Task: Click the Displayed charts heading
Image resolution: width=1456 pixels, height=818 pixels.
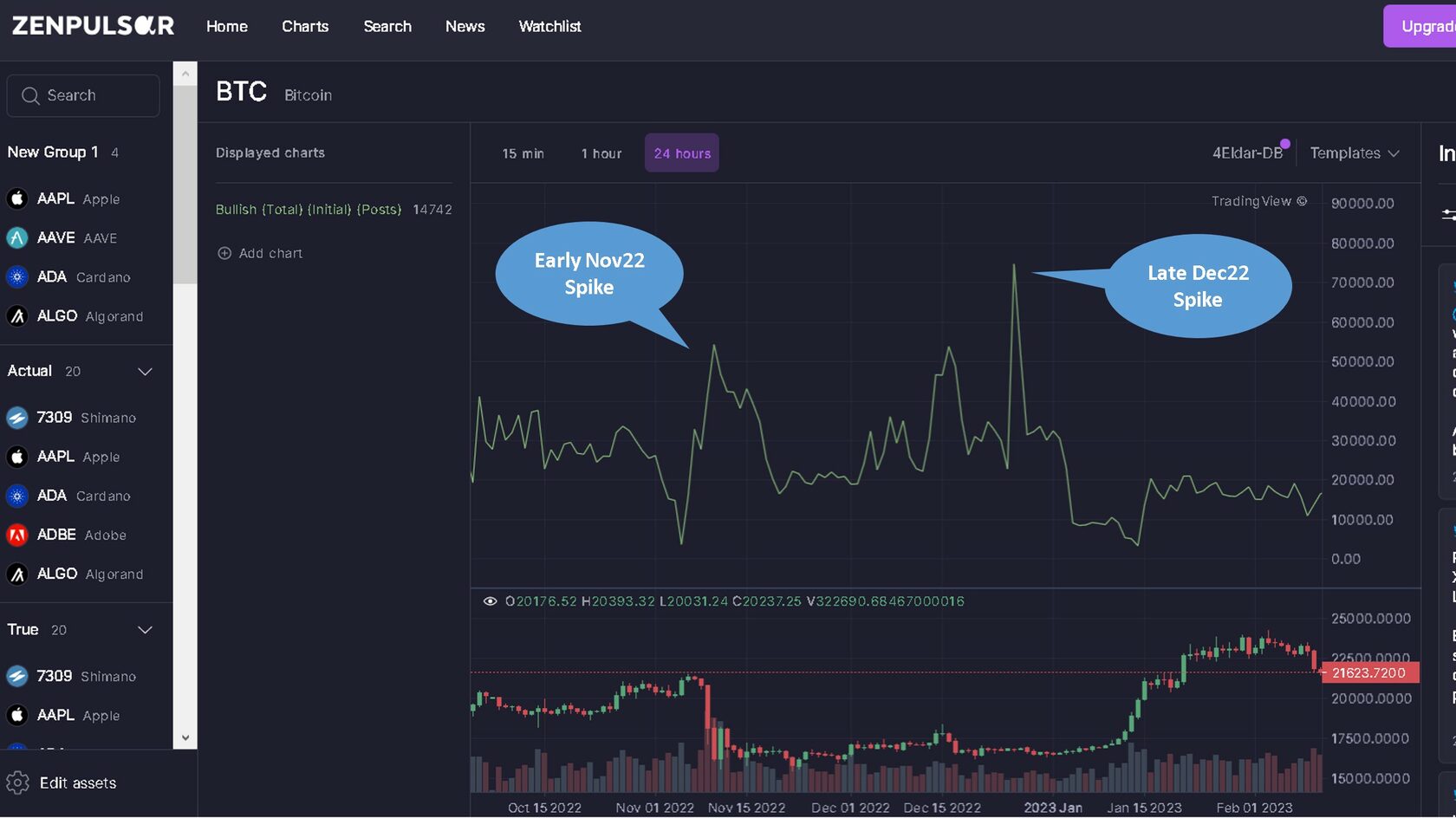Action: (270, 153)
